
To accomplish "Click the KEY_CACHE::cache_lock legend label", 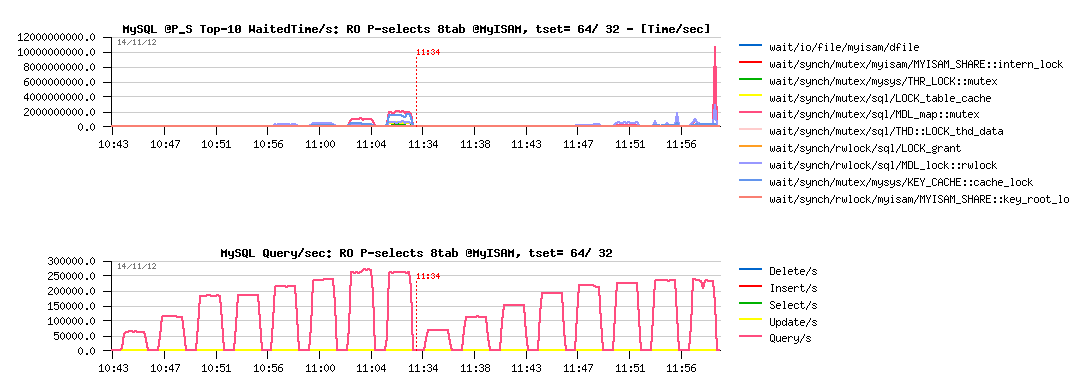I will [x=901, y=182].
